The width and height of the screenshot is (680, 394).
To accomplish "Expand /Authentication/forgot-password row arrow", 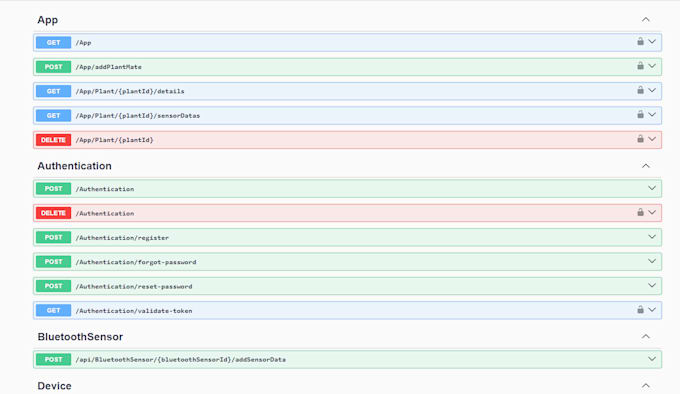I will click(x=652, y=261).
